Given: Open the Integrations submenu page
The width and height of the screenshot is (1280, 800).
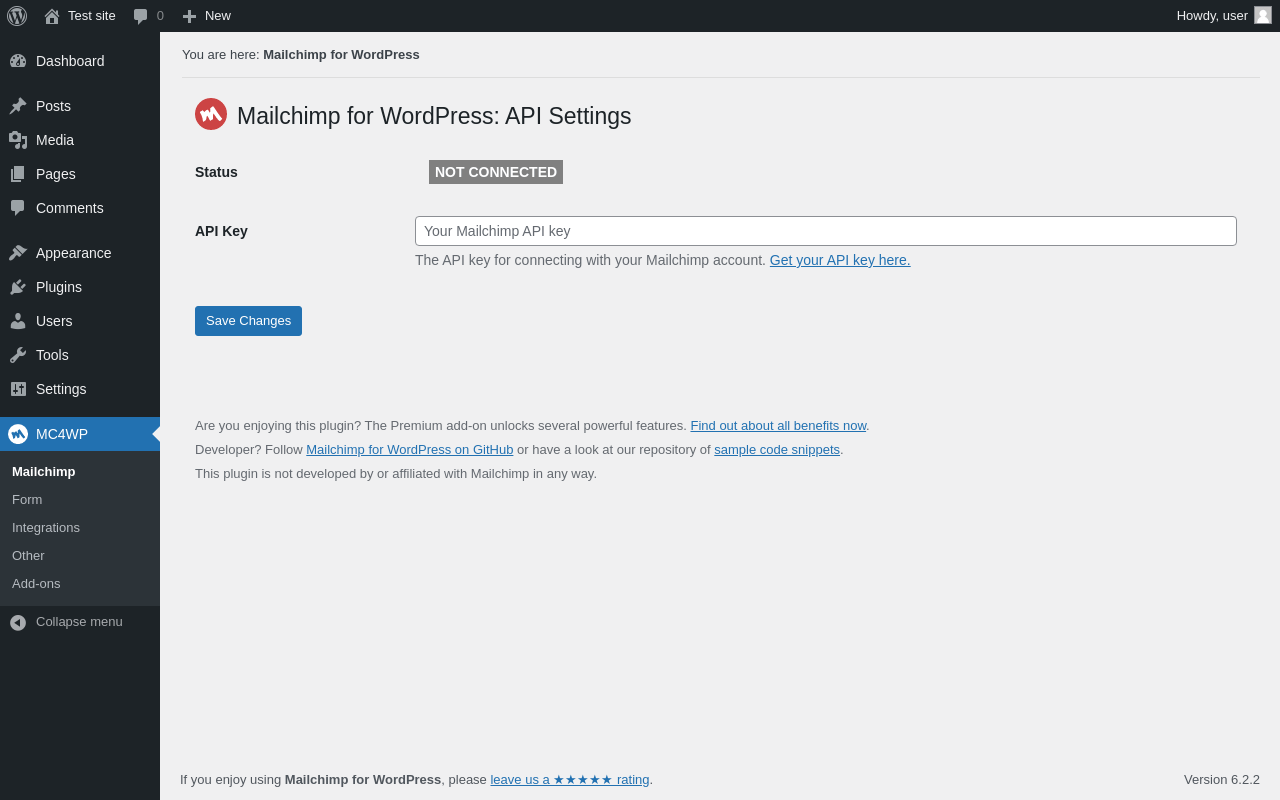Looking at the screenshot, I should [x=46, y=527].
